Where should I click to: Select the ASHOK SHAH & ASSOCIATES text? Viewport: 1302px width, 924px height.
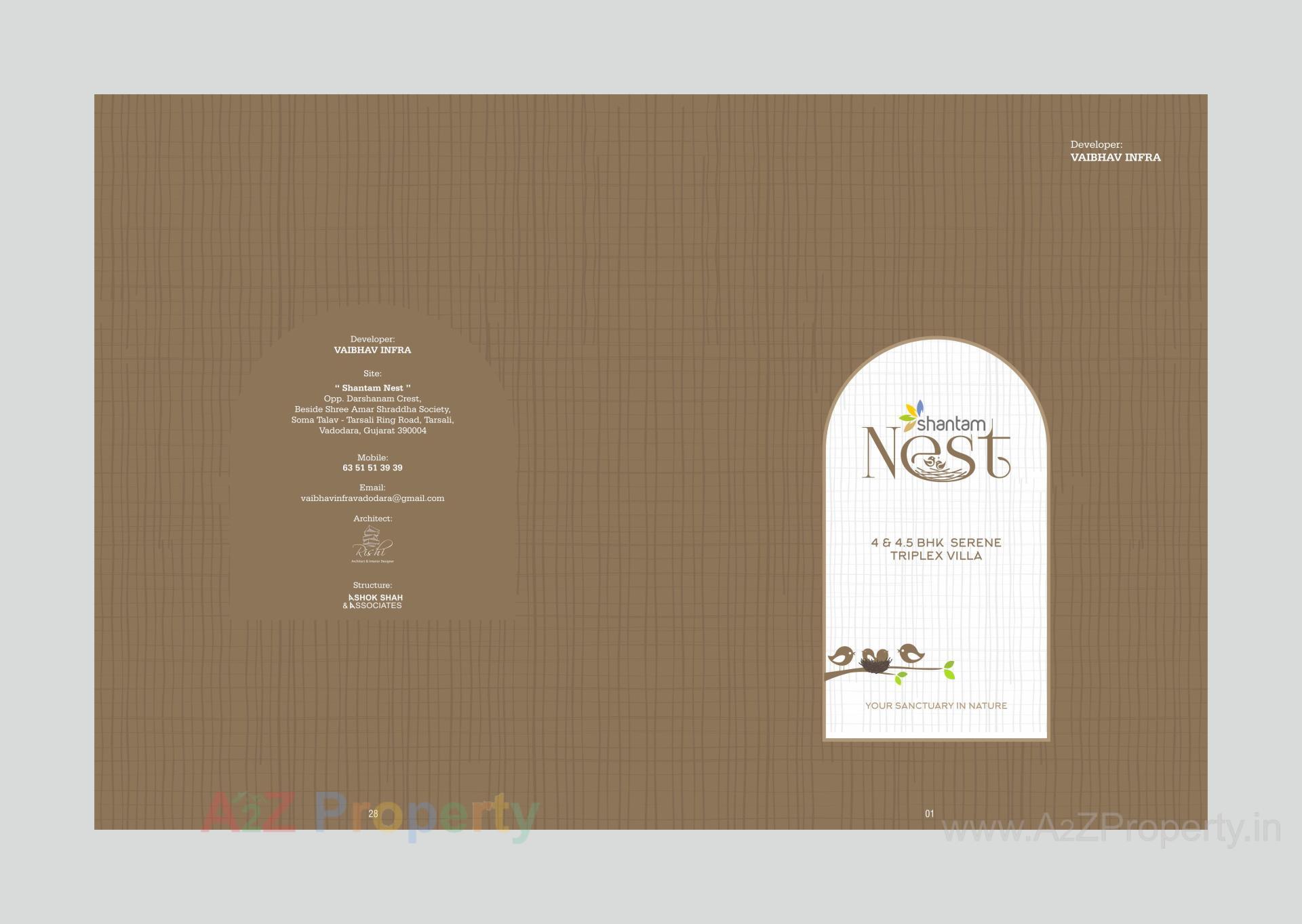tap(374, 601)
